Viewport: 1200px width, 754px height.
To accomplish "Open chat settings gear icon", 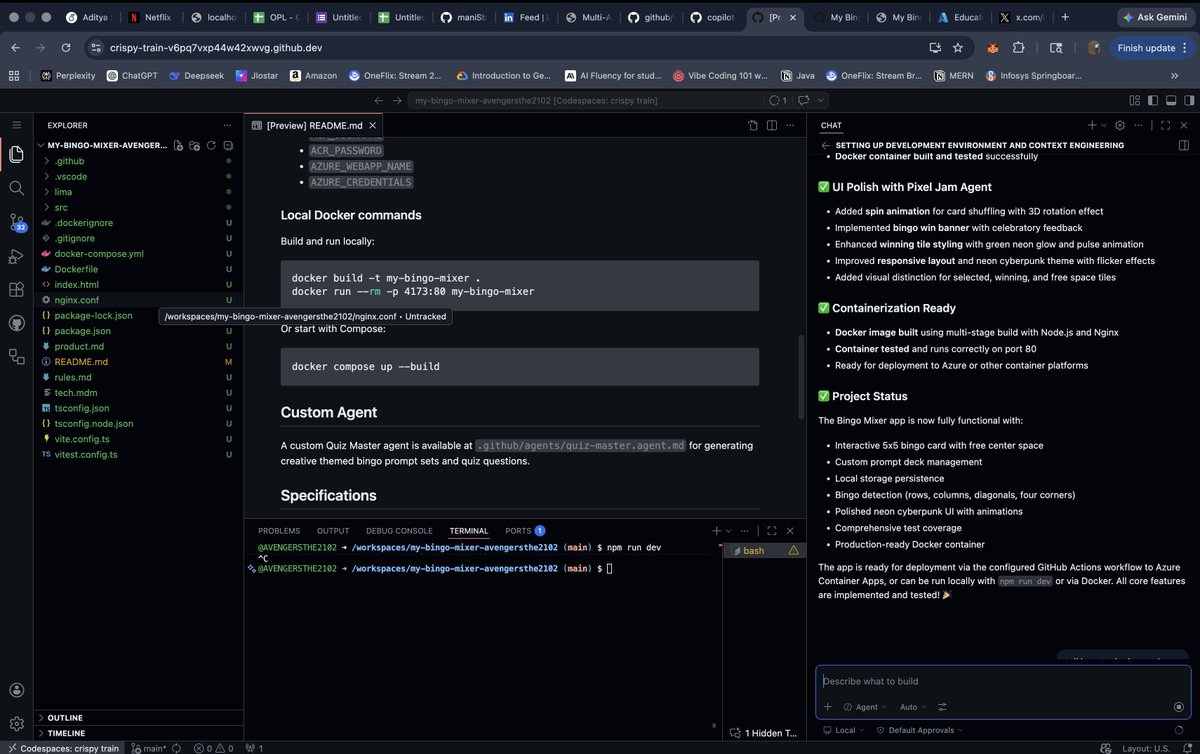I will [x=1120, y=125].
